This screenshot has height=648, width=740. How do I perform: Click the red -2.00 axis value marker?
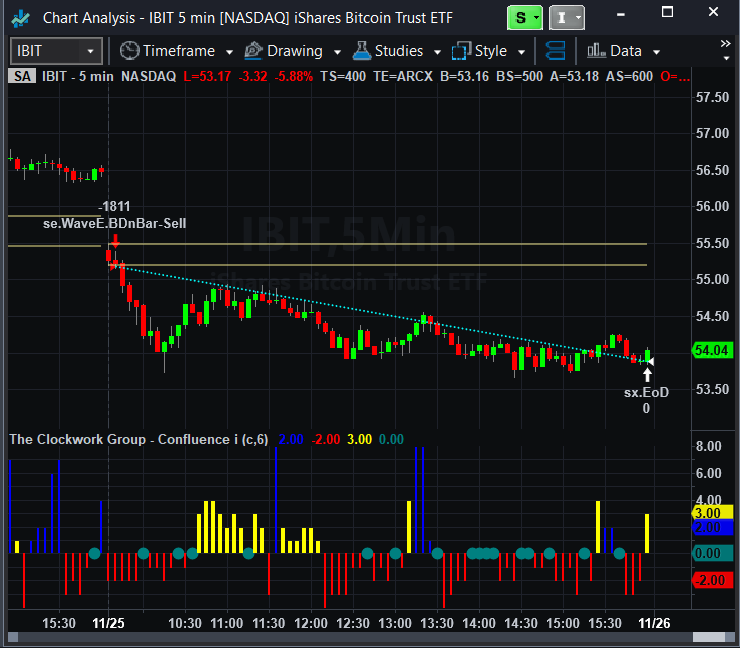click(x=712, y=580)
